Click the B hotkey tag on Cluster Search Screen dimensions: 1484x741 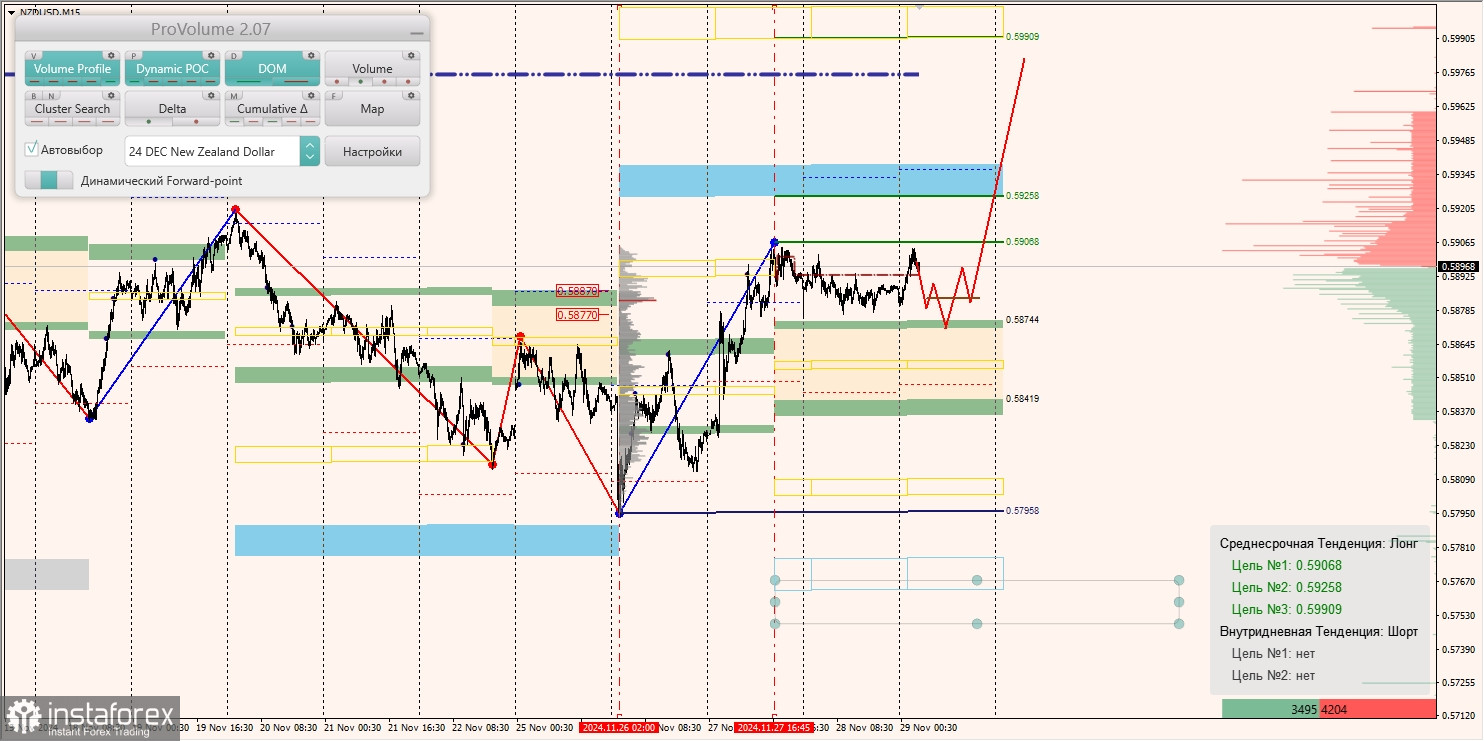tap(34, 96)
